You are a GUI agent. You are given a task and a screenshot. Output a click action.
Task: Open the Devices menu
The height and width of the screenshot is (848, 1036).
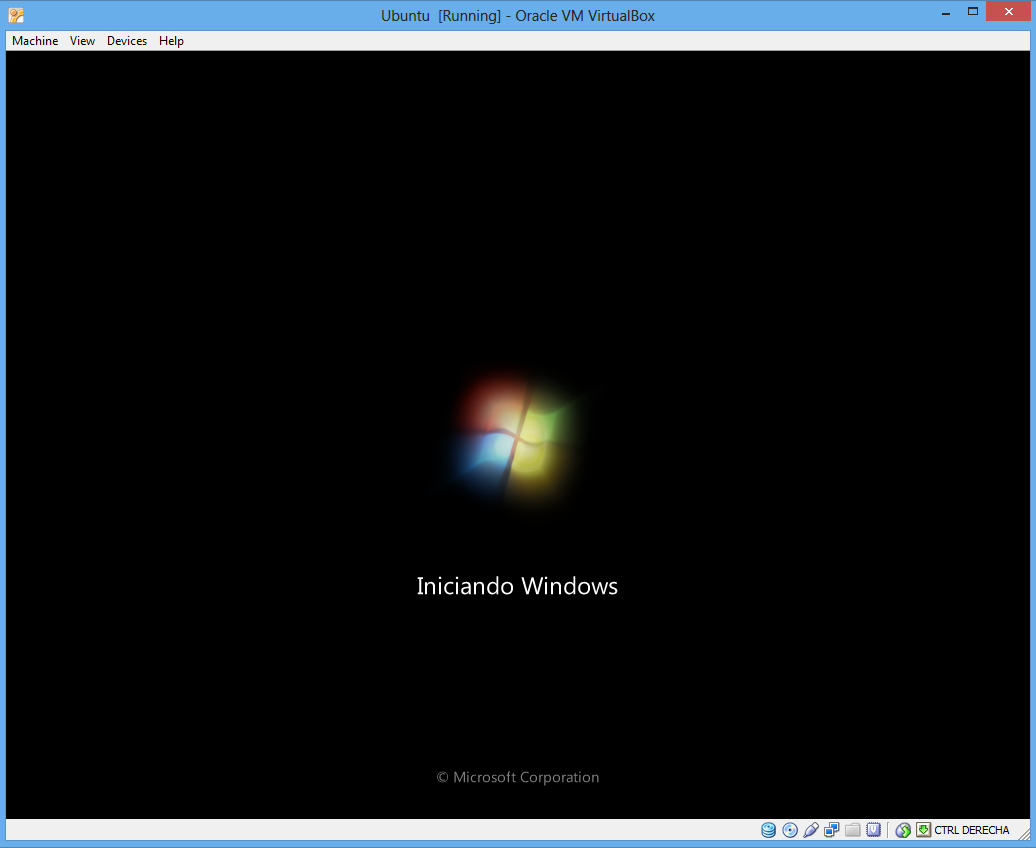coord(127,41)
